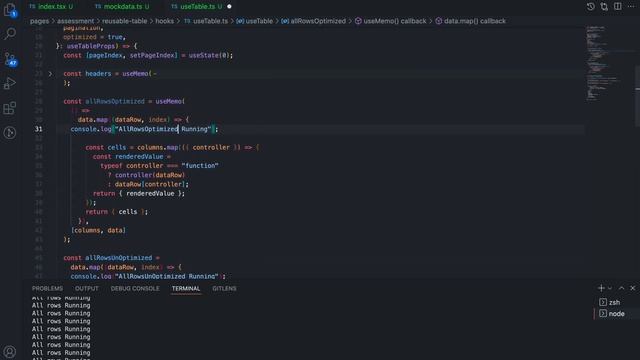The height and width of the screenshot is (360, 640).
Task: Click the pages breadcrumb segment
Action: click(39, 21)
